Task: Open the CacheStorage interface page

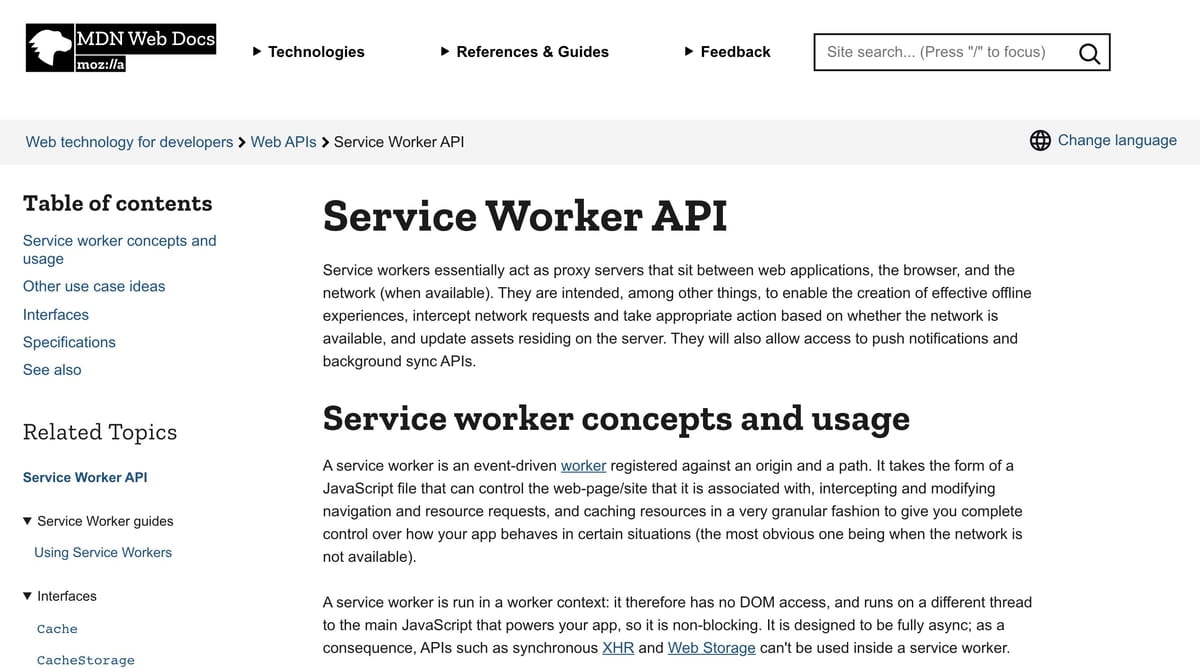Action: [x=85, y=660]
